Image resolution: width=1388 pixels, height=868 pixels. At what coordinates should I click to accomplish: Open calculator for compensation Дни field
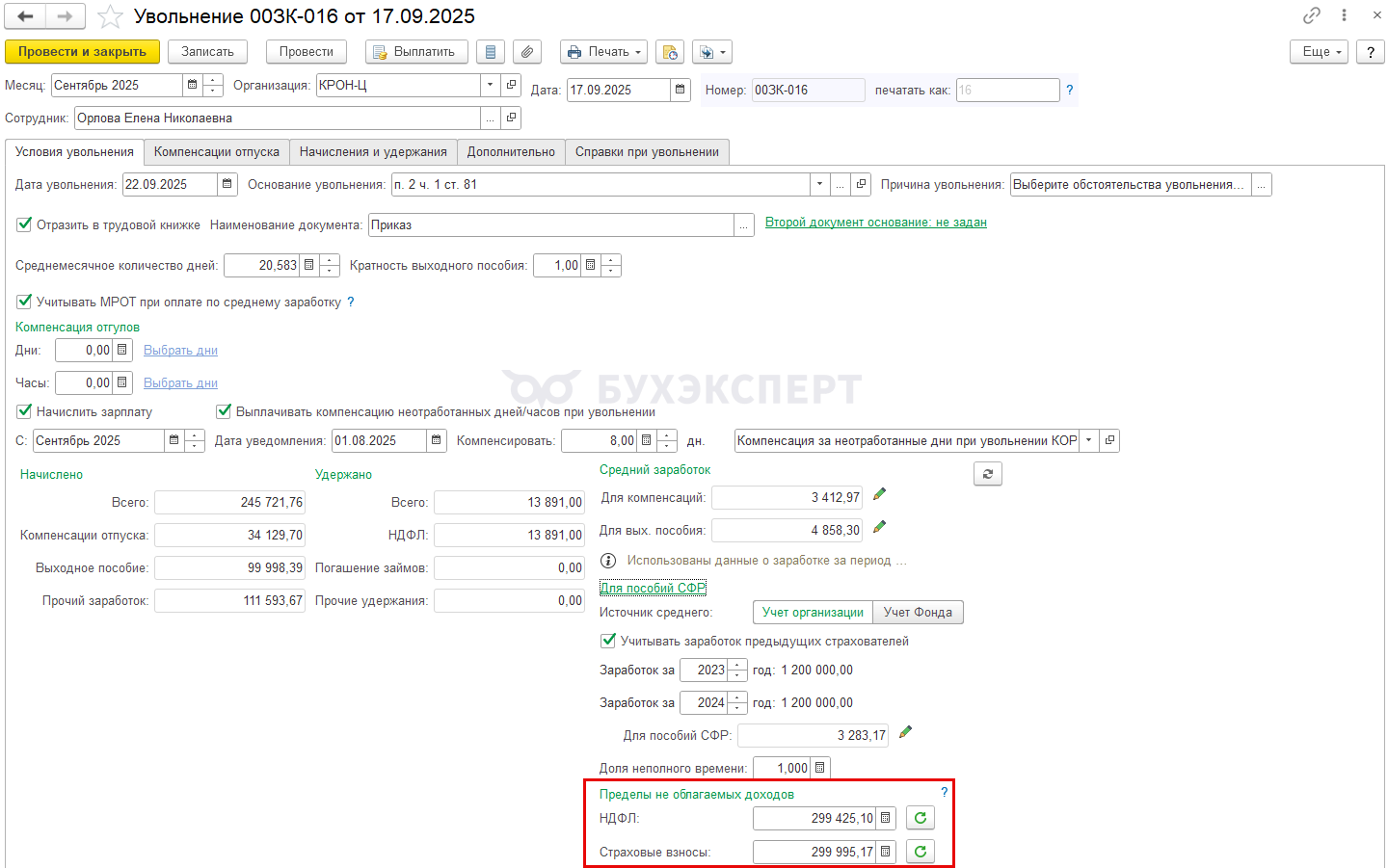(x=122, y=350)
